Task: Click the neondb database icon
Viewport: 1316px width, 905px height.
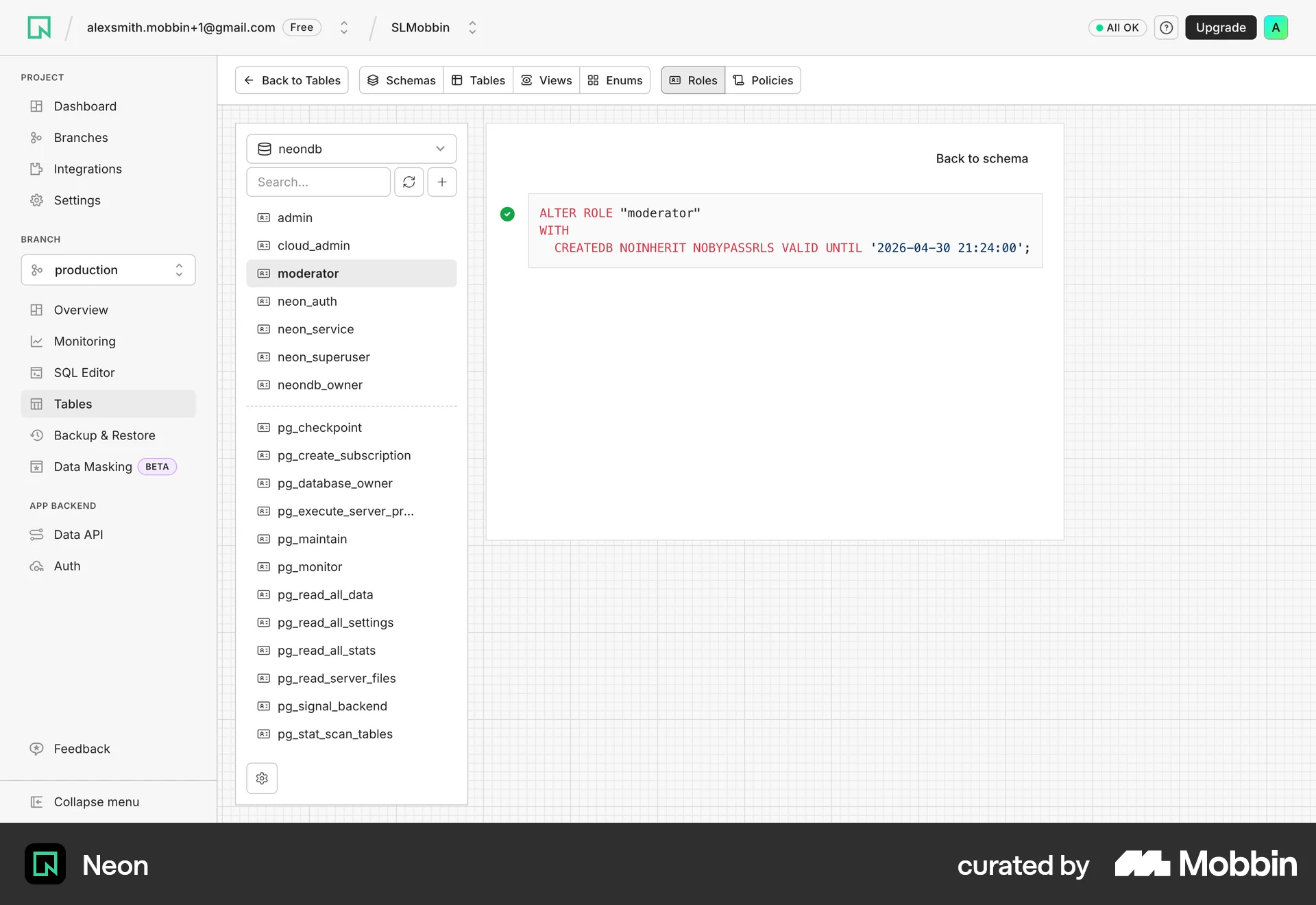Action: 265,149
